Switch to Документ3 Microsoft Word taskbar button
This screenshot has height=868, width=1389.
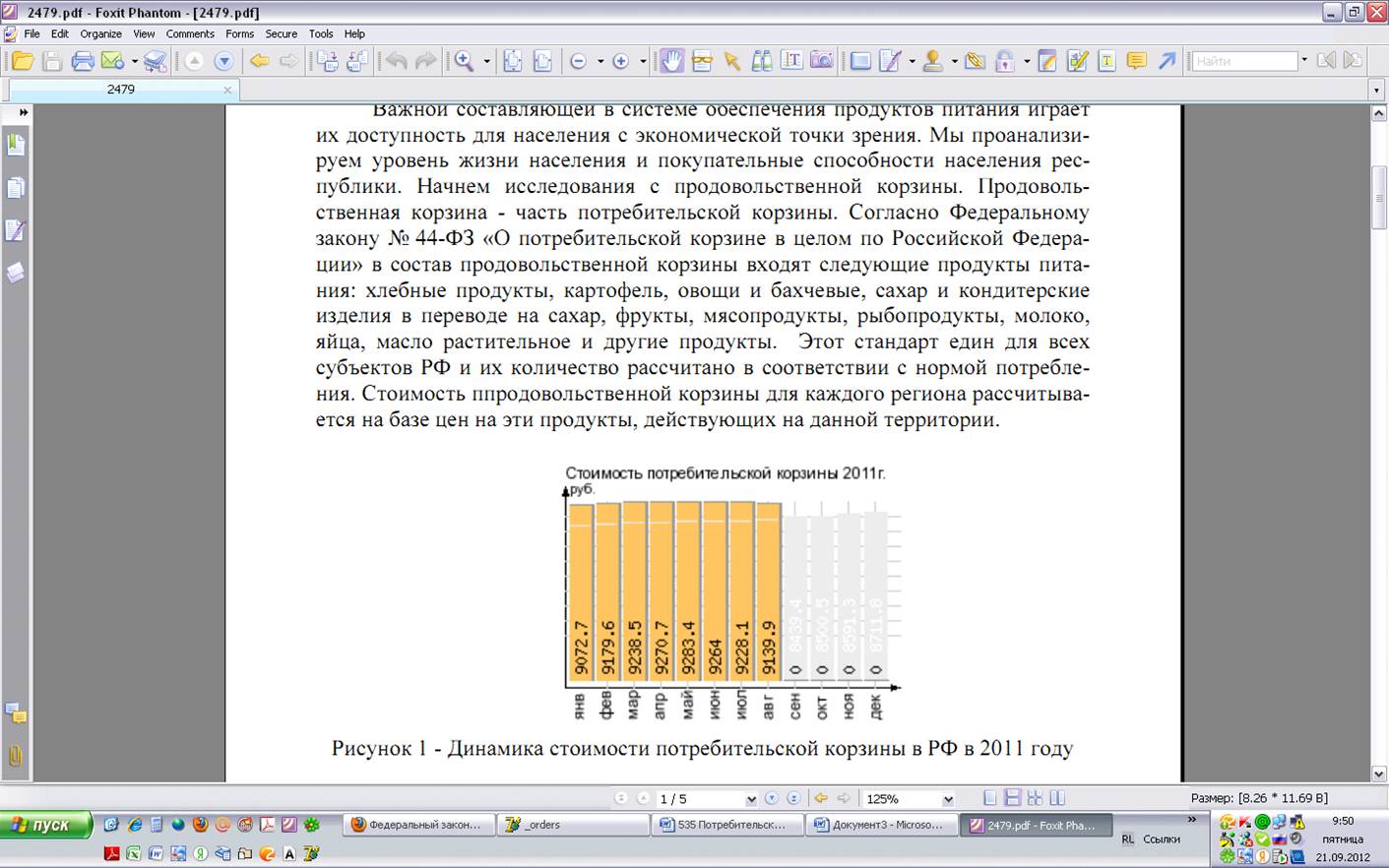point(880,825)
